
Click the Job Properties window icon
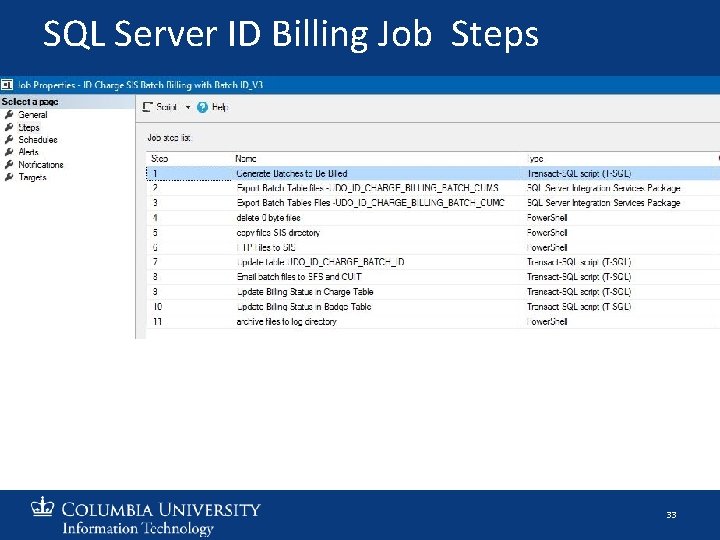(x=6, y=84)
